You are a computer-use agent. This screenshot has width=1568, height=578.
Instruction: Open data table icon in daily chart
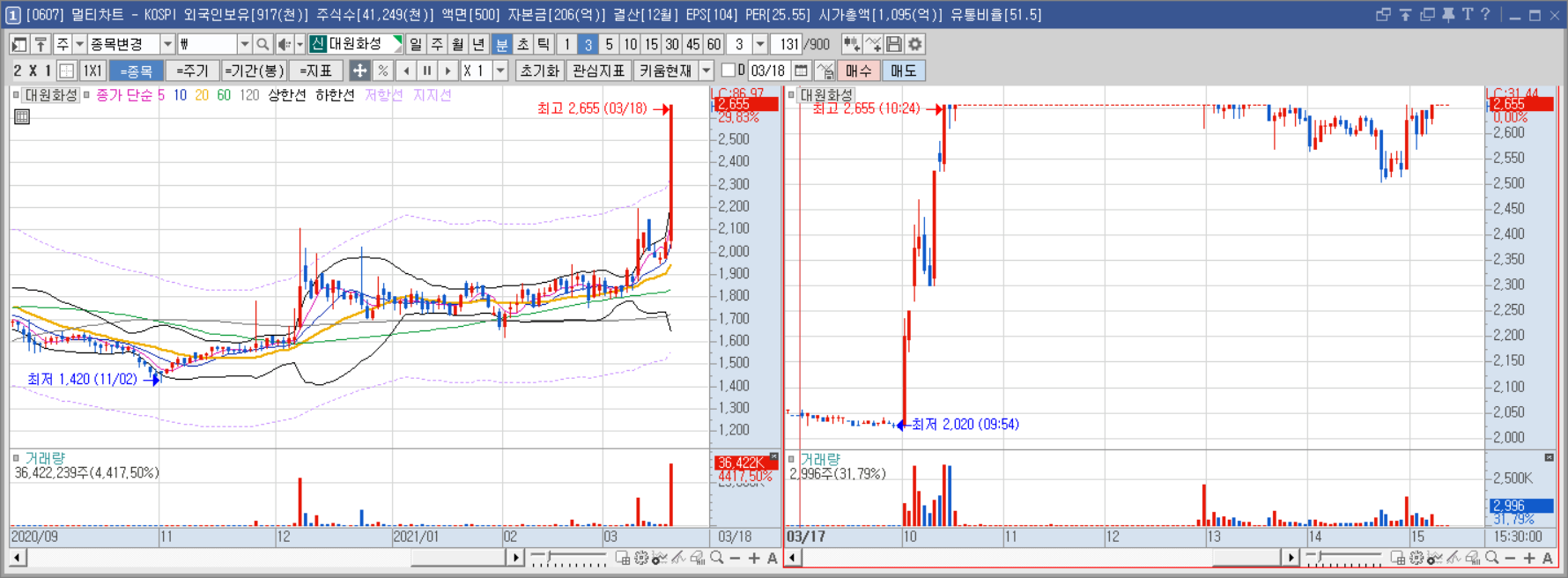22,116
